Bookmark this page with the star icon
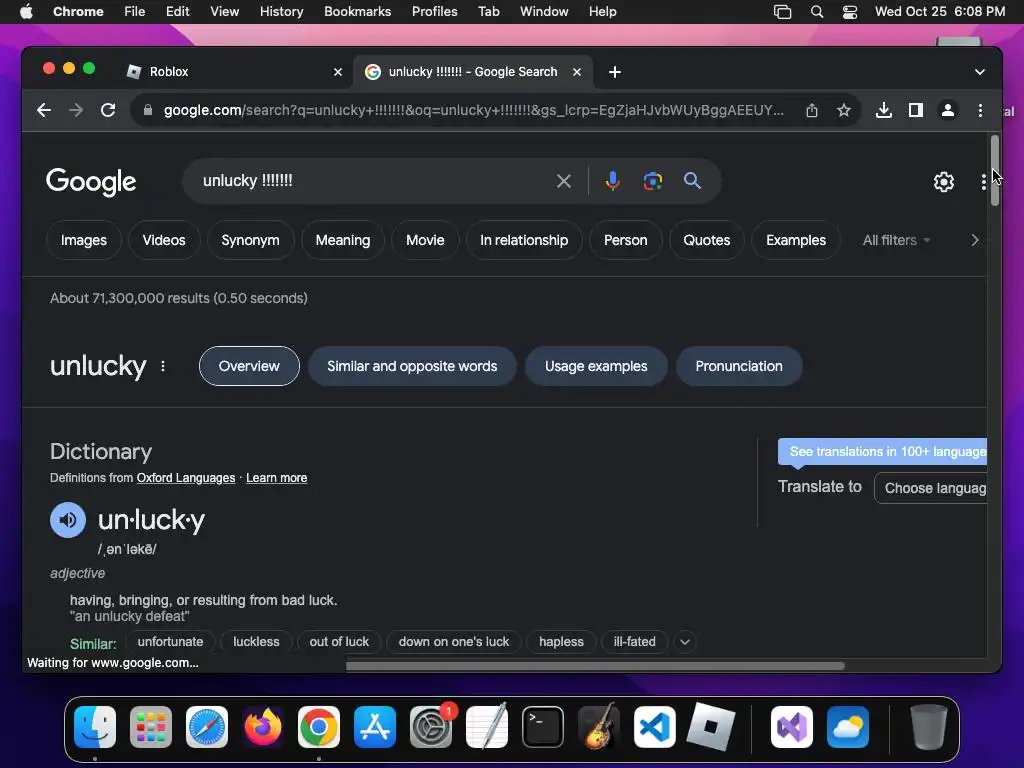 pyautogui.click(x=844, y=110)
